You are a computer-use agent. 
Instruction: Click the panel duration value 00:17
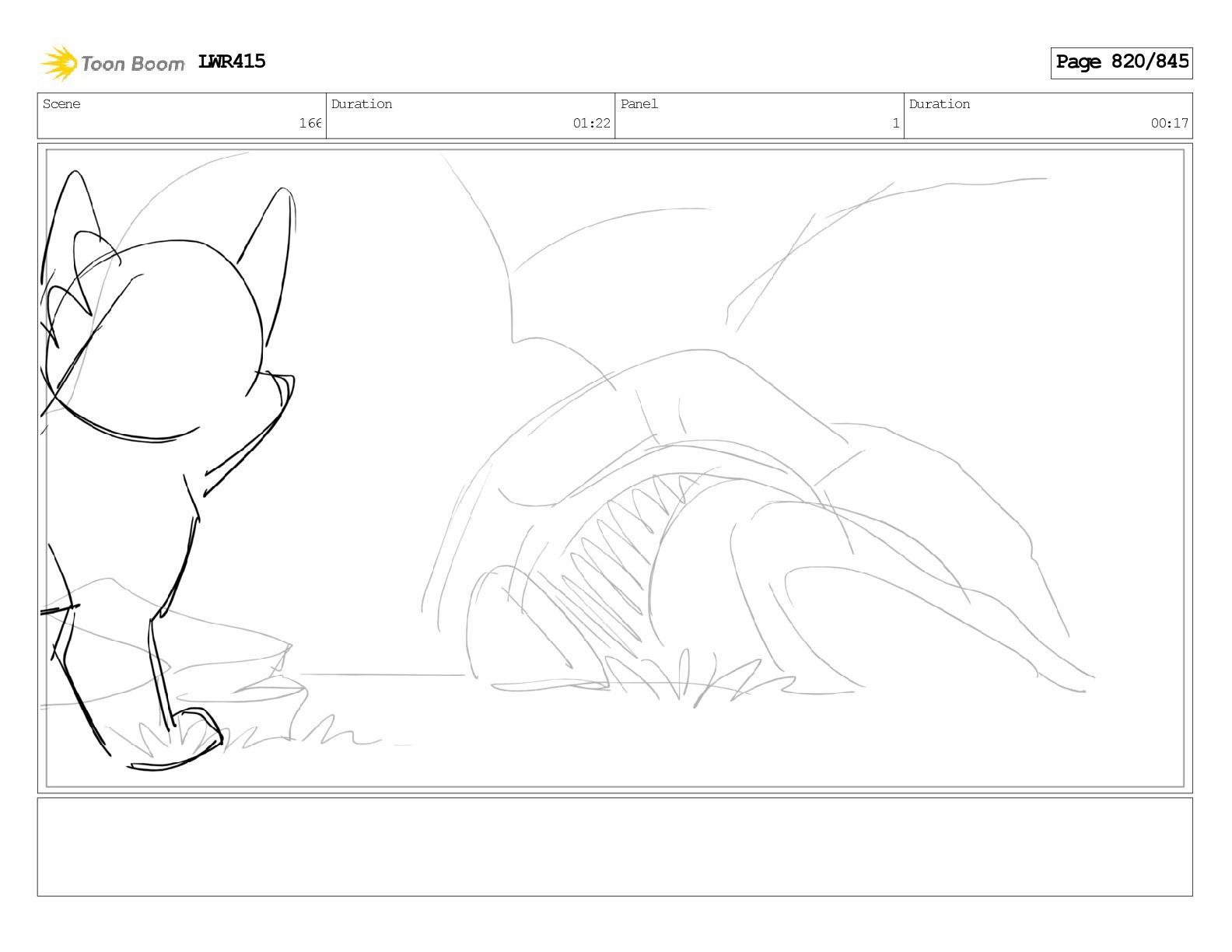[1170, 123]
